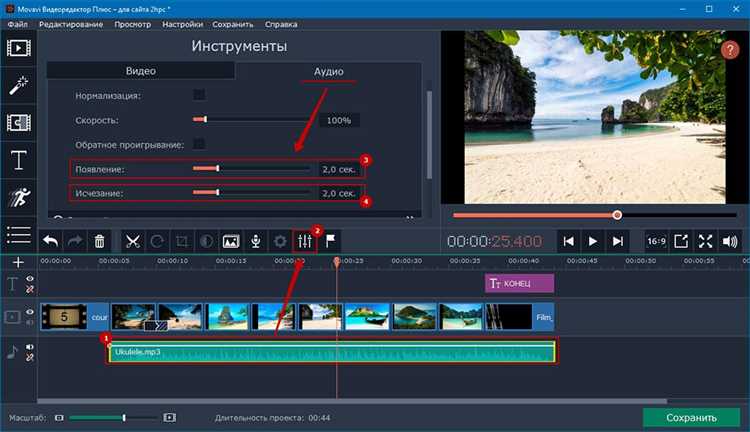Click the Скорость 100% value field
The width and height of the screenshot is (750, 432).
(339, 120)
